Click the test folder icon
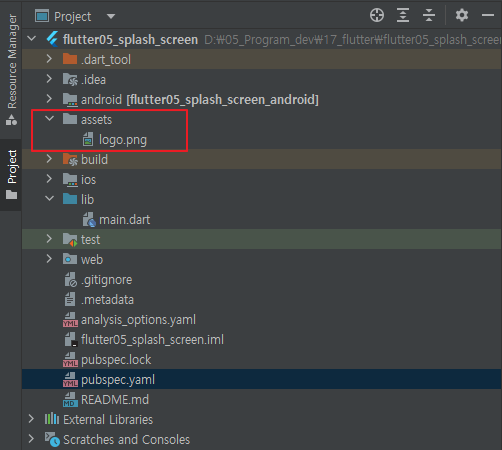502x450 pixels. click(70, 239)
